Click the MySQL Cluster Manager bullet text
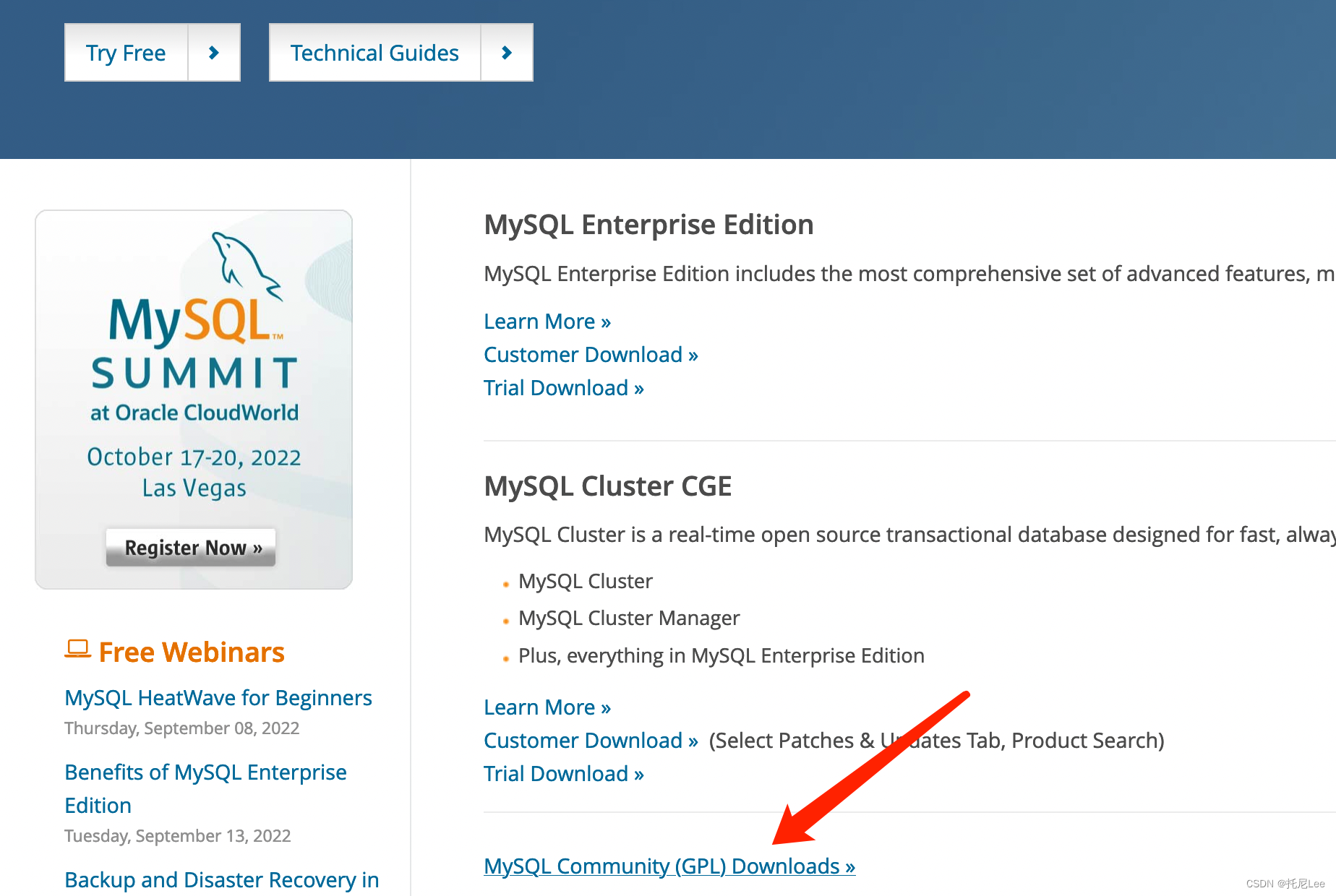1336x896 pixels. click(629, 619)
